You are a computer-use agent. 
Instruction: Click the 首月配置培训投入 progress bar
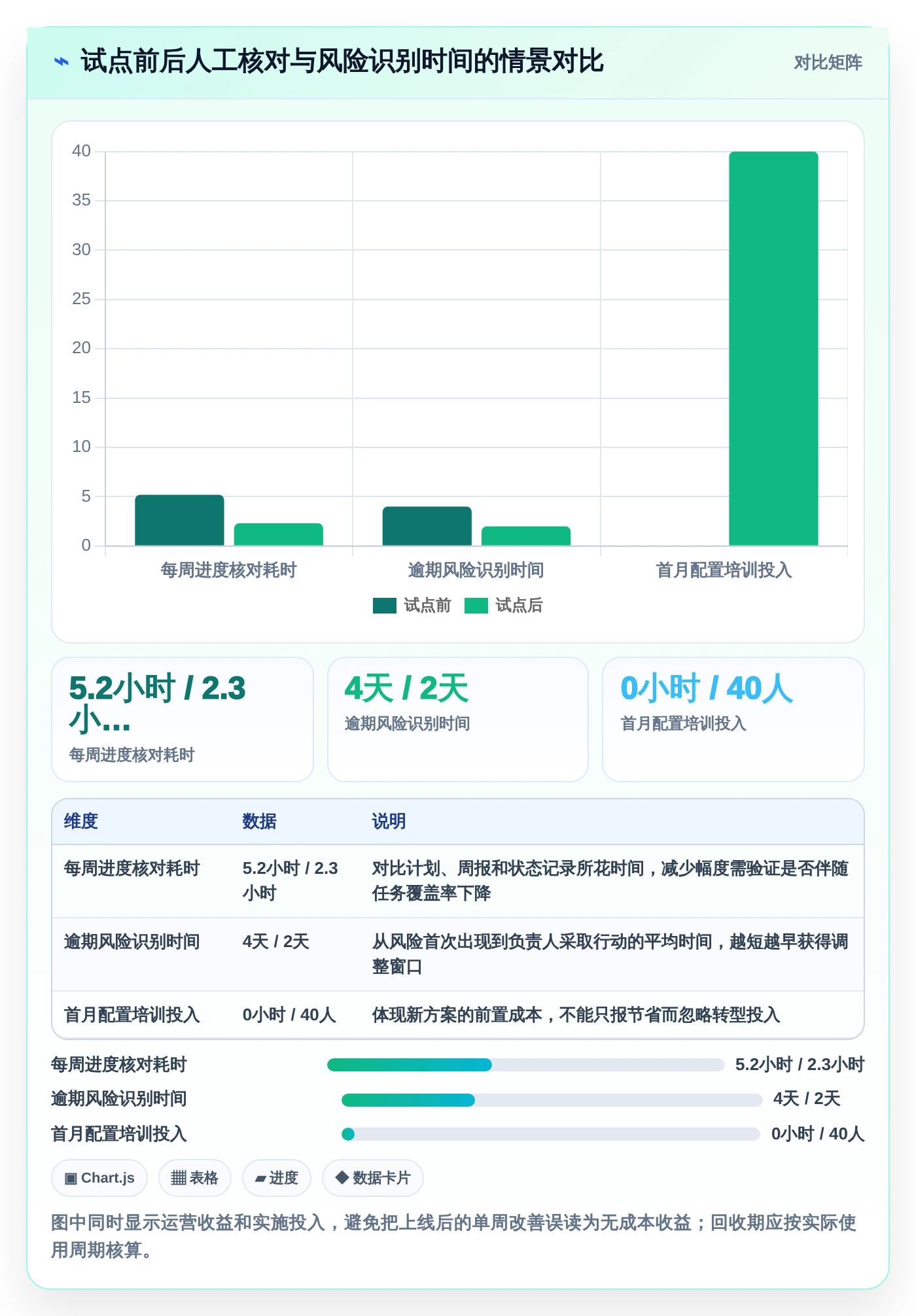551,1134
